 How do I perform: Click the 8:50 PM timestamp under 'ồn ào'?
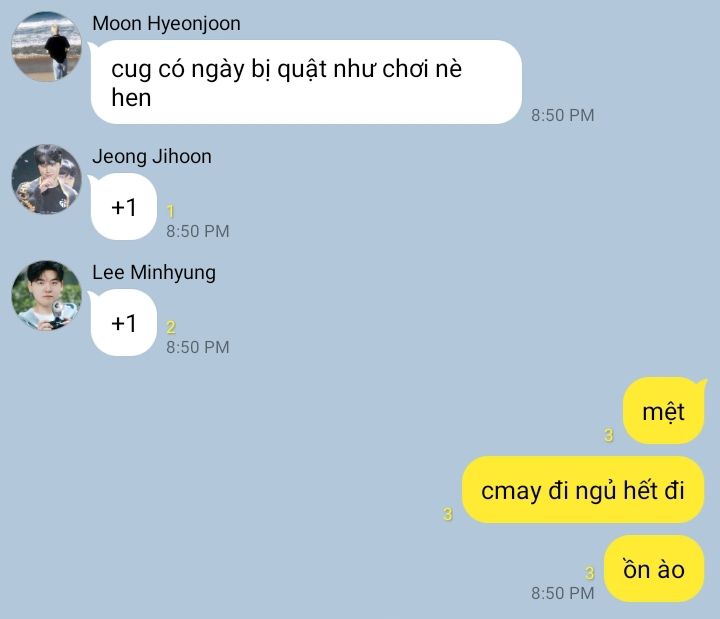[x=562, y=593]
